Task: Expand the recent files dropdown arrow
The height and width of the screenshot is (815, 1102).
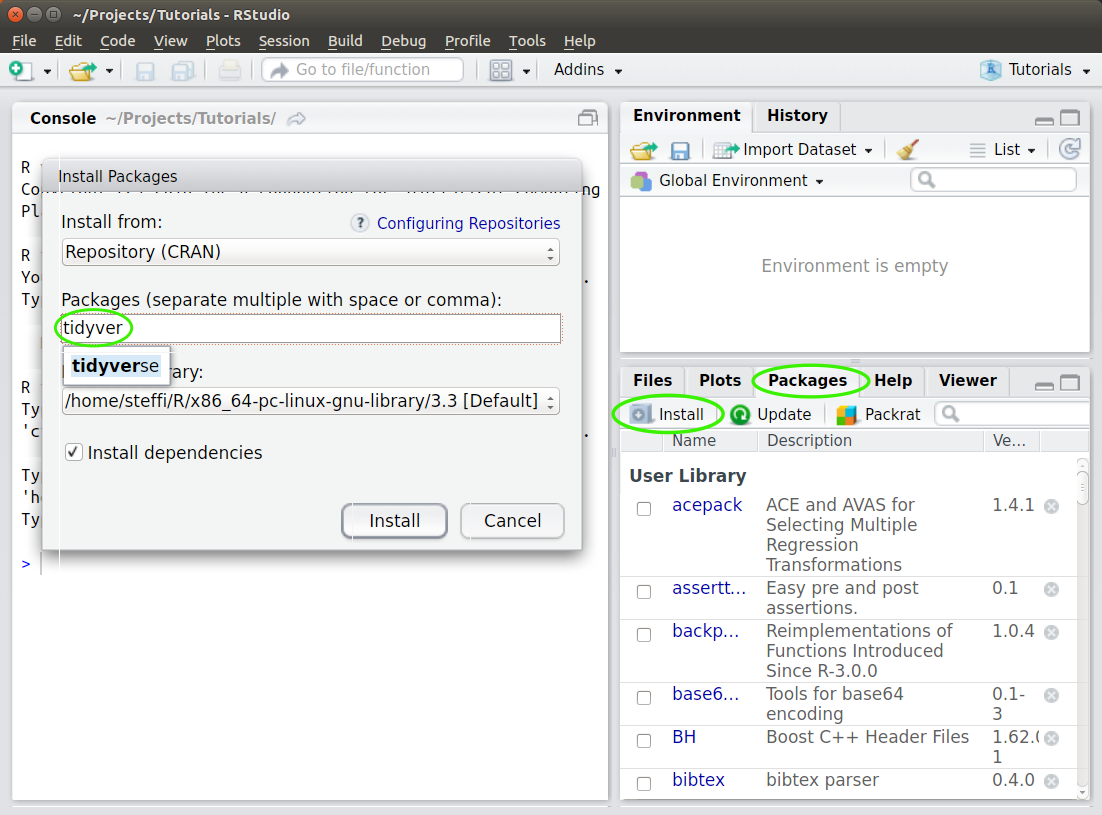Action: (109, 71)
